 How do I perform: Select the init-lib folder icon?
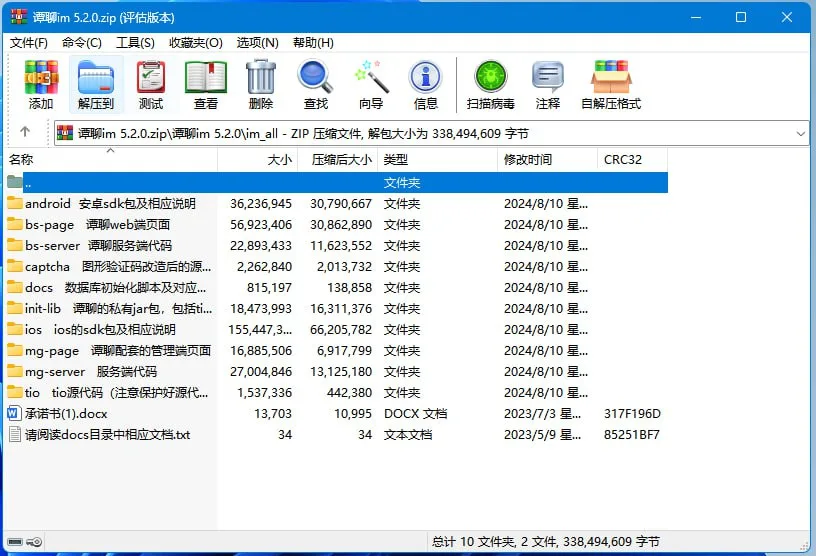point(15,308)
